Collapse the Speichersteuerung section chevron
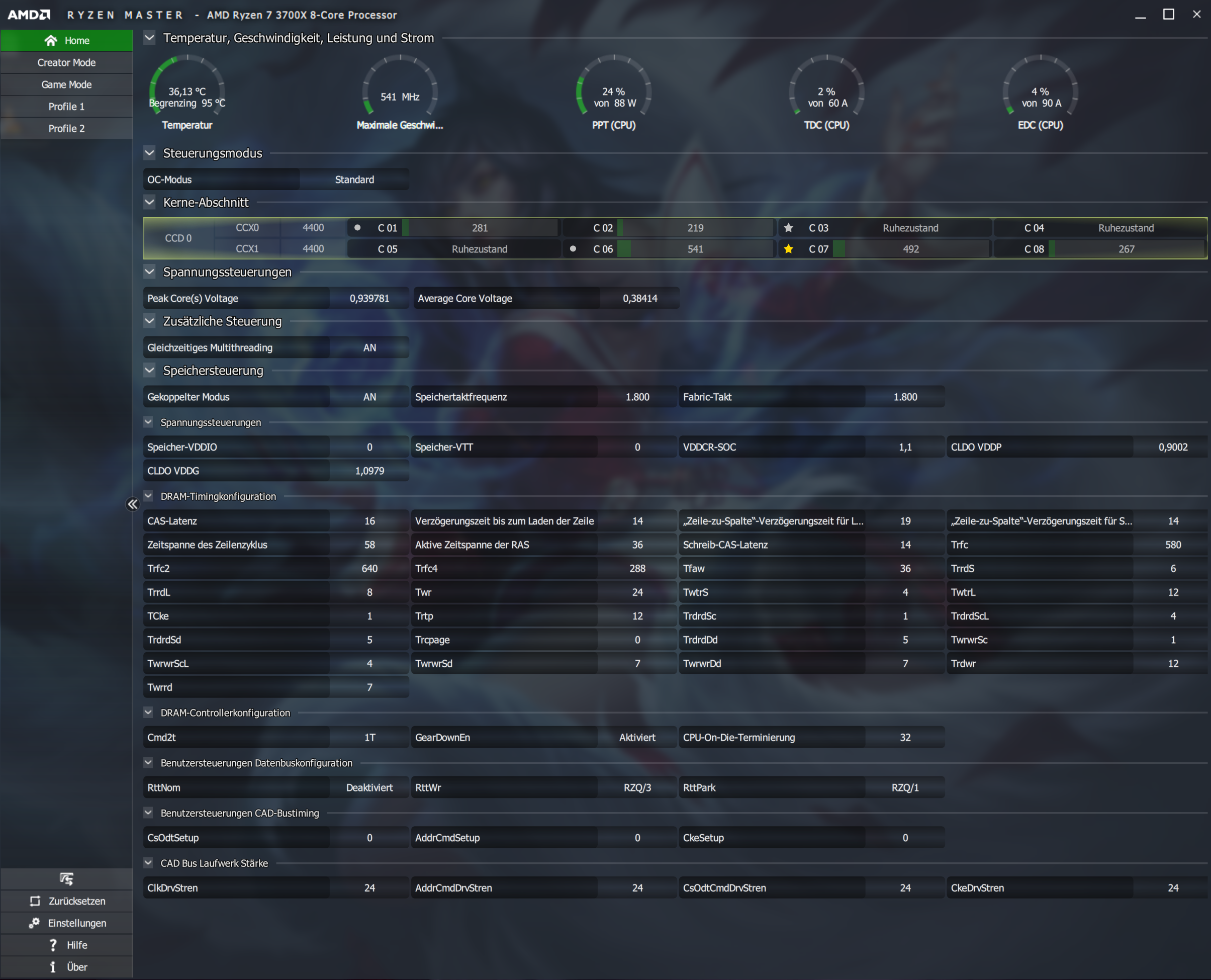Viewport: 1211px width, 980px height. tap(149, 370)
